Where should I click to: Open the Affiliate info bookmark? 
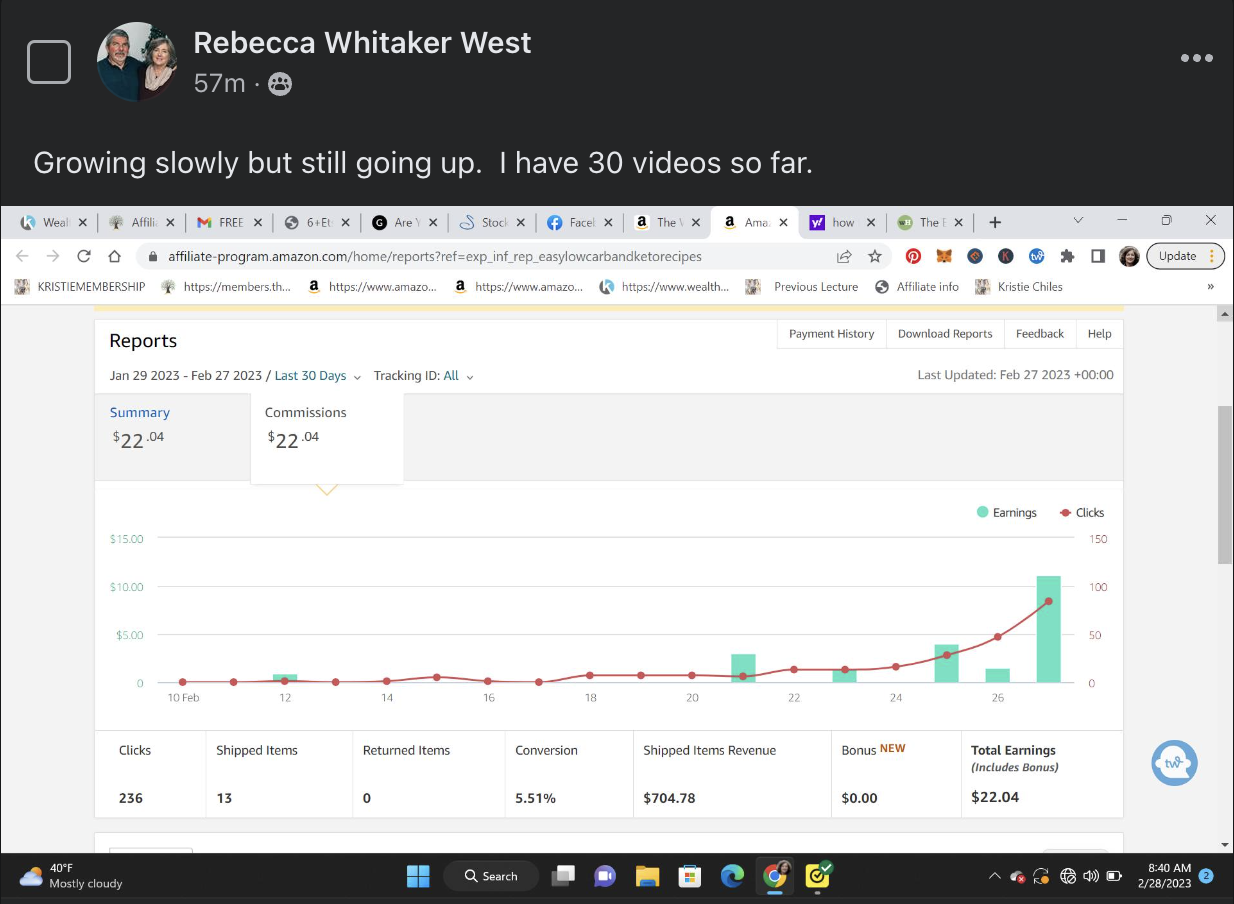(x=917, y=286)
